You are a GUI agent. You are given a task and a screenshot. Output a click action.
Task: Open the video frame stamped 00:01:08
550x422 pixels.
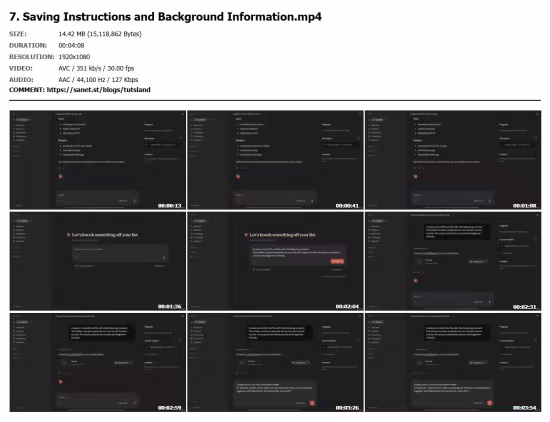coord(453,160)
